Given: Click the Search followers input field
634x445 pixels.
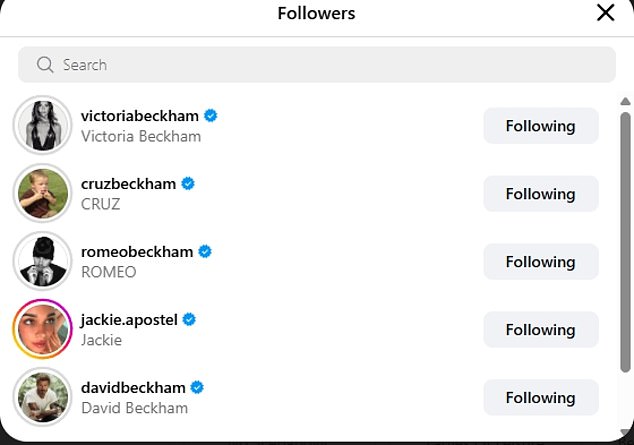Looking at the screenshot, I should click(x=320, y=65).
